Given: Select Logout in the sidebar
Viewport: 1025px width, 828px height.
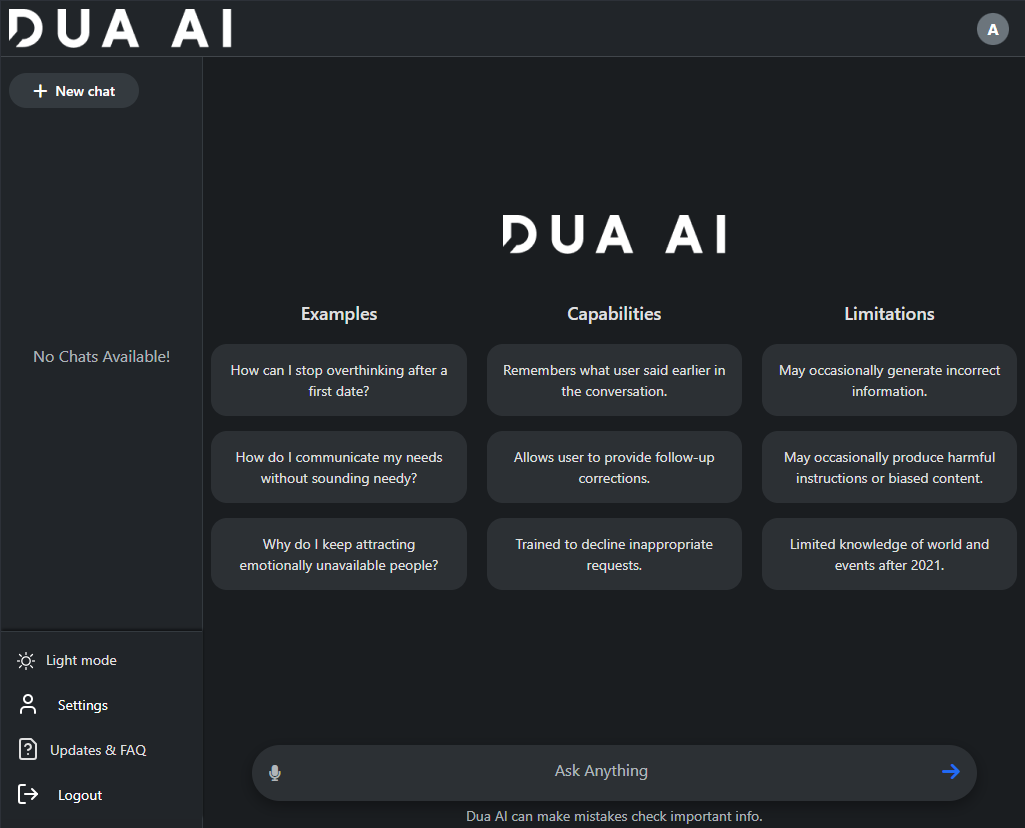Looking at the screenshot, I should click(80, 796).
